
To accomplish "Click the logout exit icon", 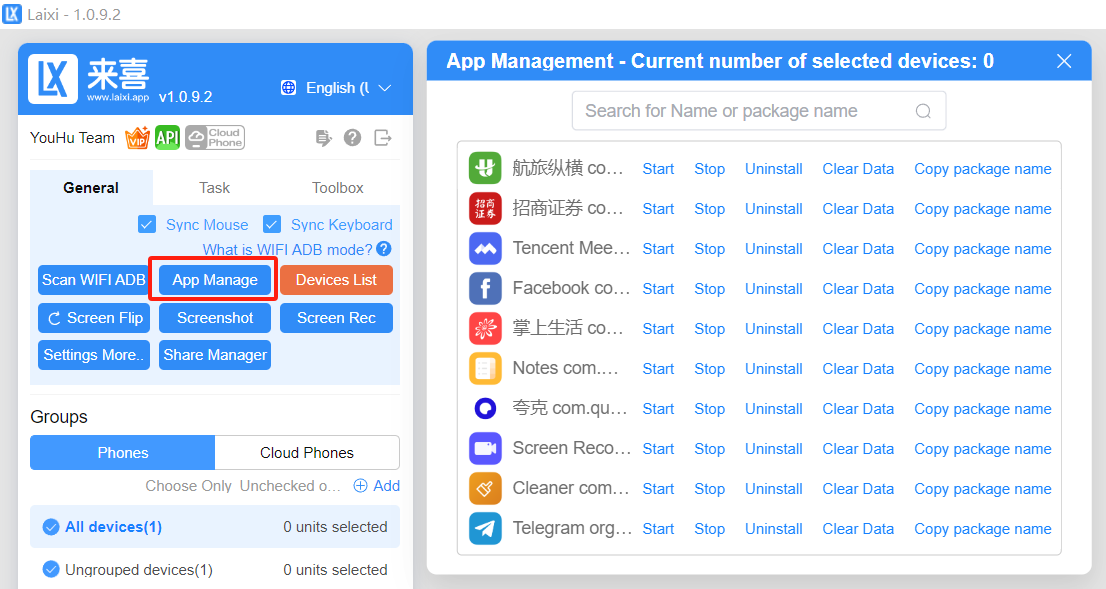I will [x=382, y=138].
